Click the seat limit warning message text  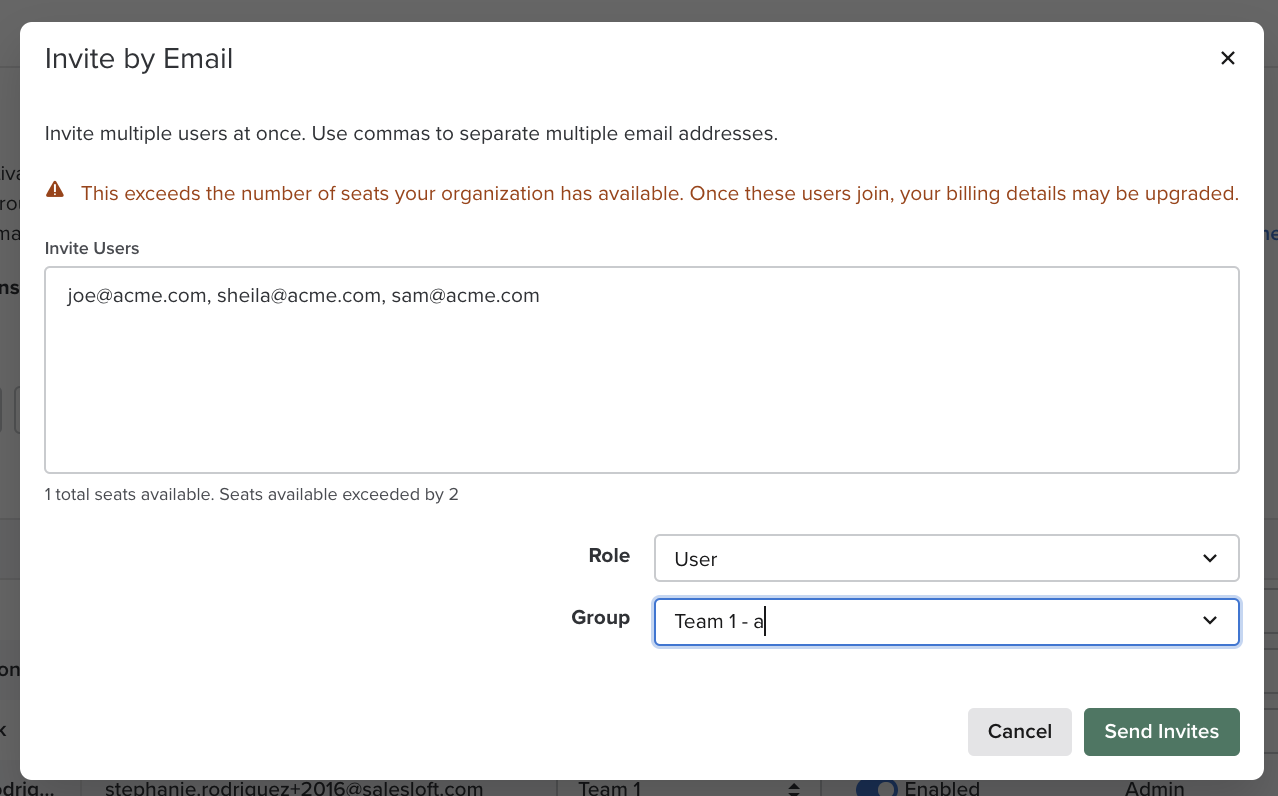(x=659, y=193)
